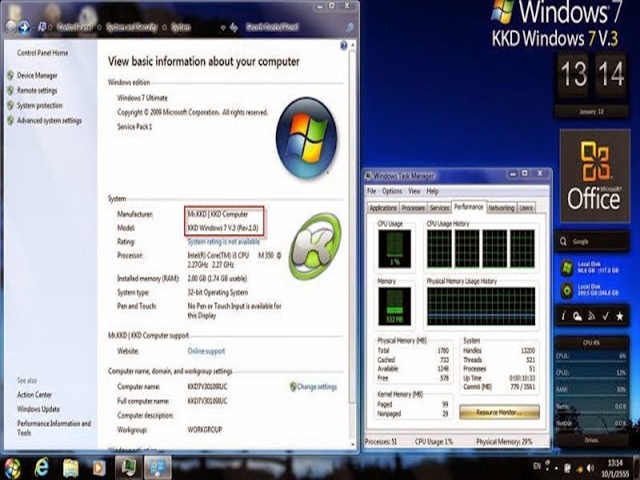640x480 pixels.
Task: Open the Help menu in Task Manager
Action: (432, 191)
